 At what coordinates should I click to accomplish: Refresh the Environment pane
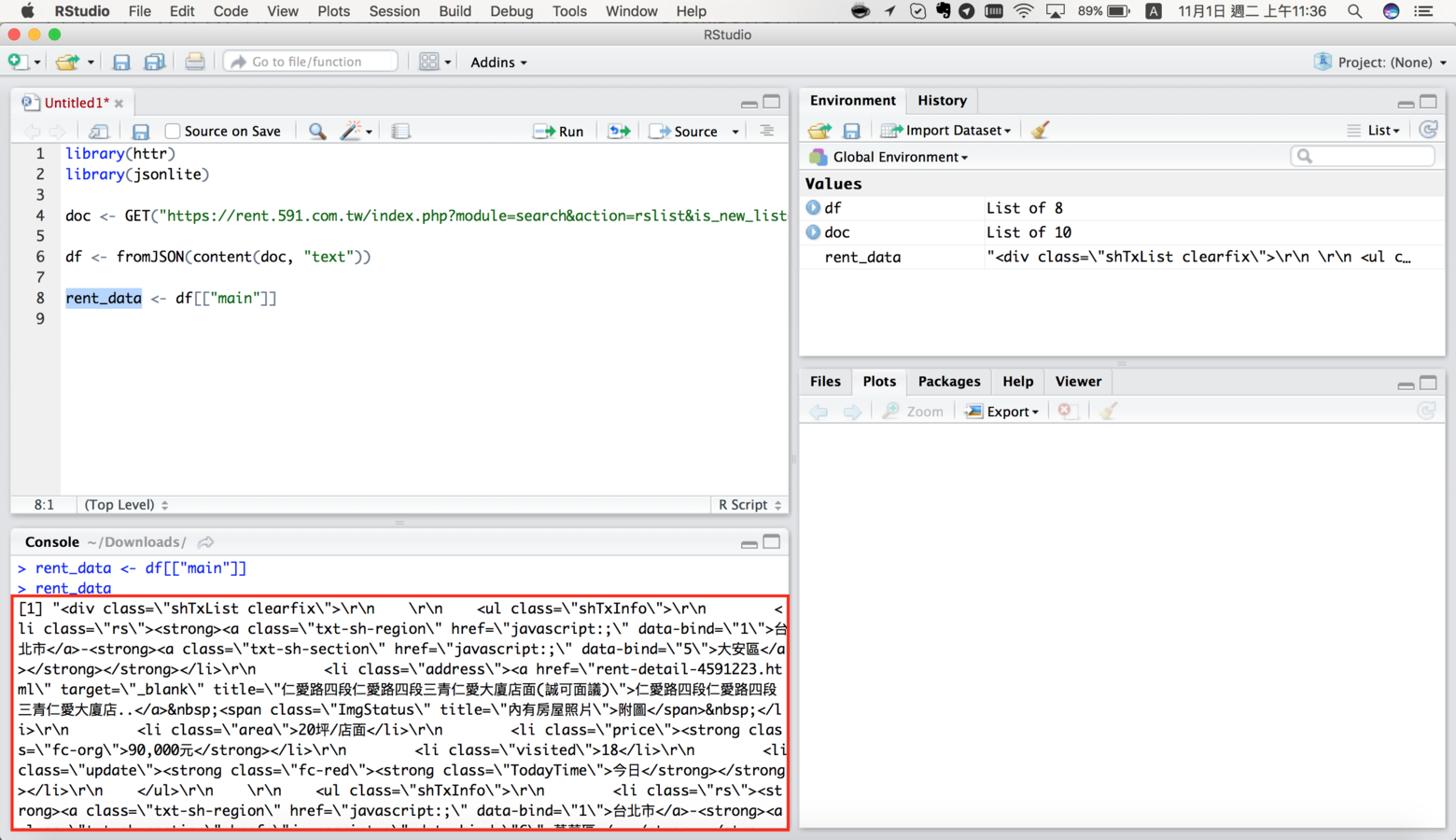tap(1428, 130)
